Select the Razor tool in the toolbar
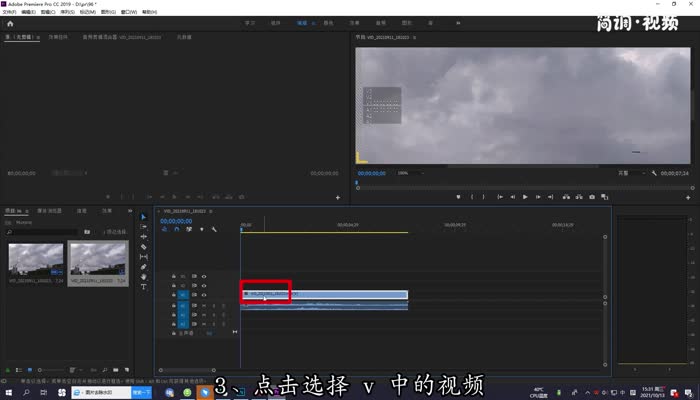Image resolution: width=700 pixels, height=400 pixels. (144, 246)
